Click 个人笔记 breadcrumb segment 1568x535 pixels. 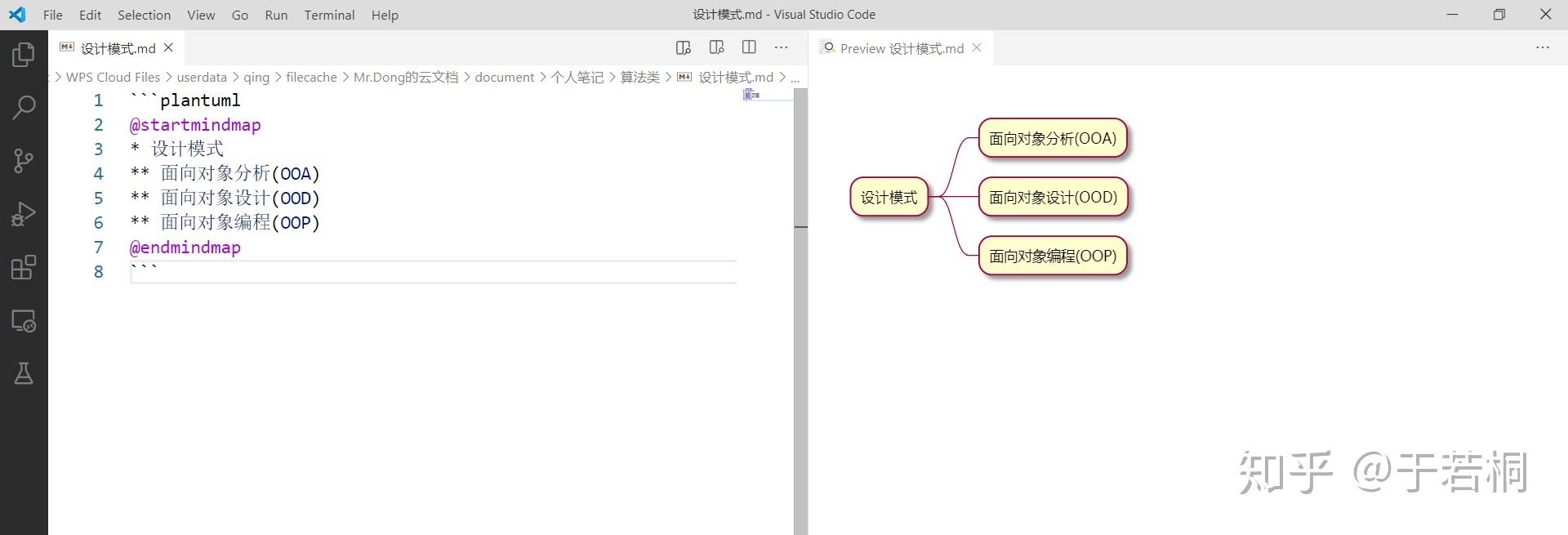tap(577, 77)
